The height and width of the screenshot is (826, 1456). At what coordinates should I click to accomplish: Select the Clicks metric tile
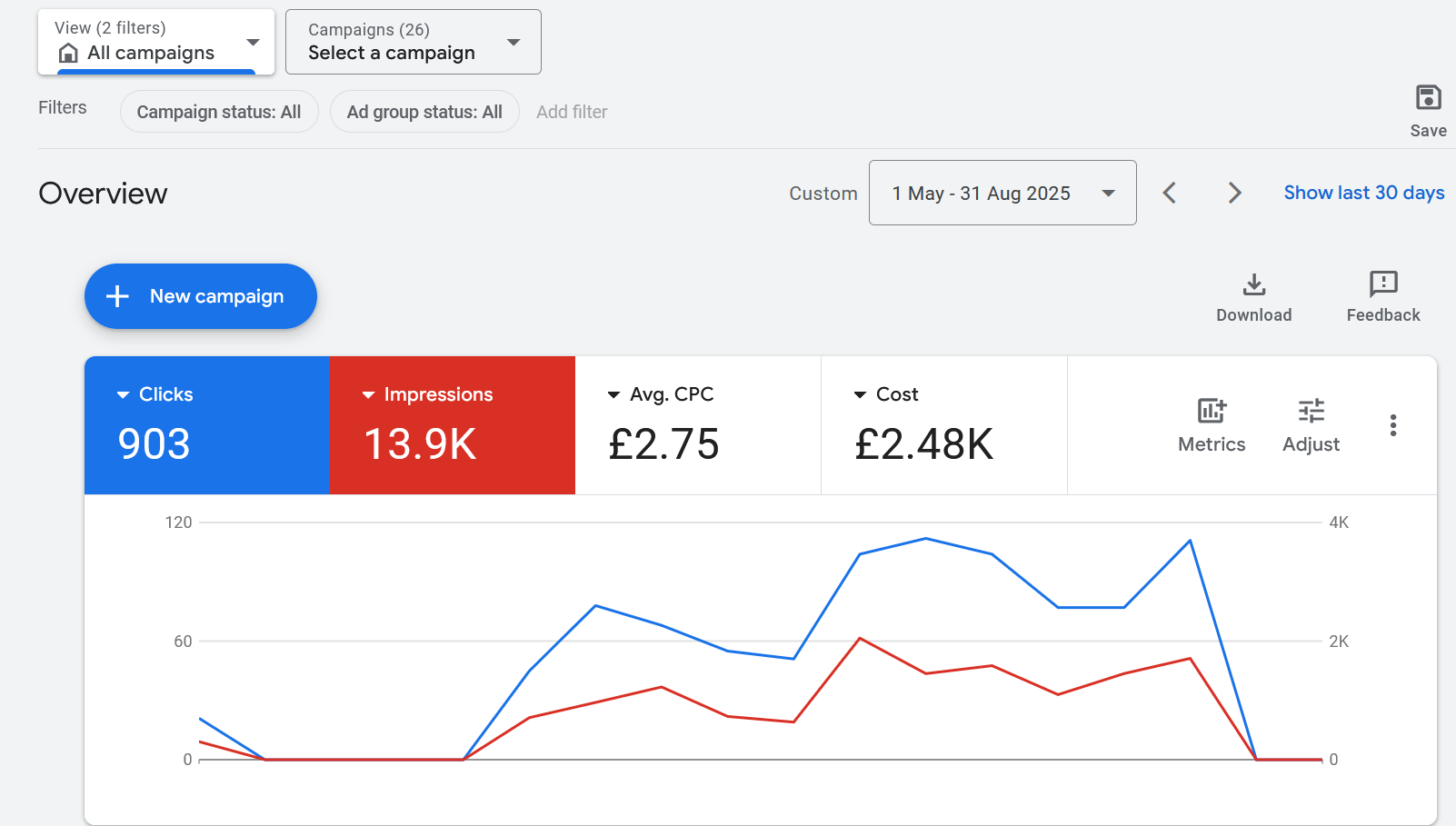pyautogui.click(x=207, y=425)
